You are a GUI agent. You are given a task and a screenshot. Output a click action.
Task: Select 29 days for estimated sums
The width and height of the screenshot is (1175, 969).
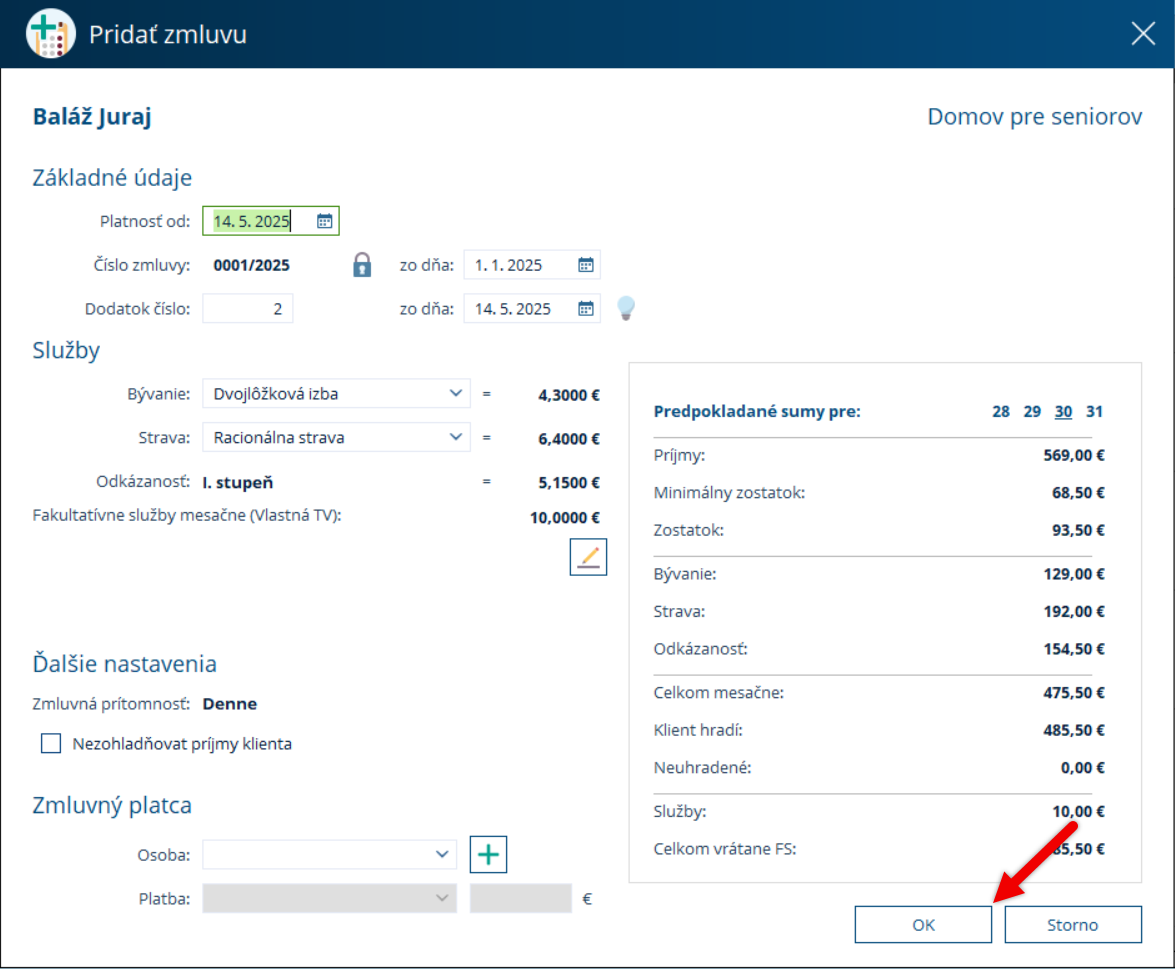tap(1032, 411)
